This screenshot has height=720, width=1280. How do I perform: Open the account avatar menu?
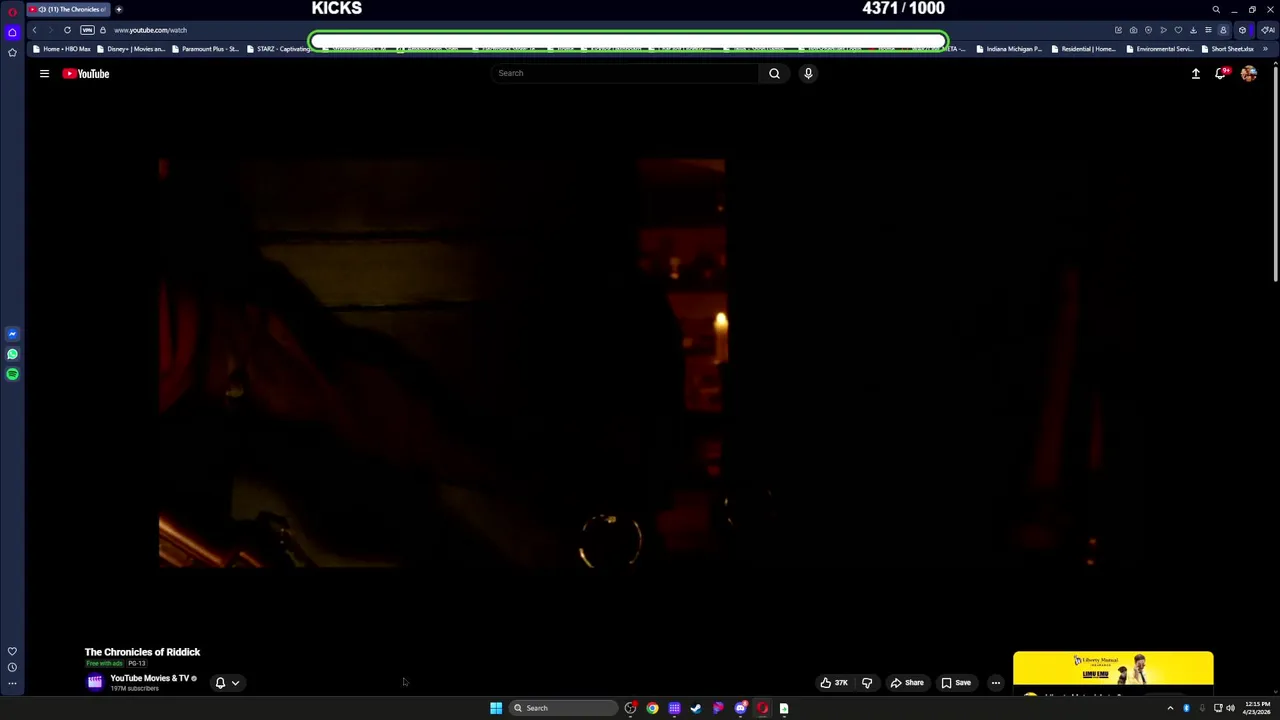1249,73
